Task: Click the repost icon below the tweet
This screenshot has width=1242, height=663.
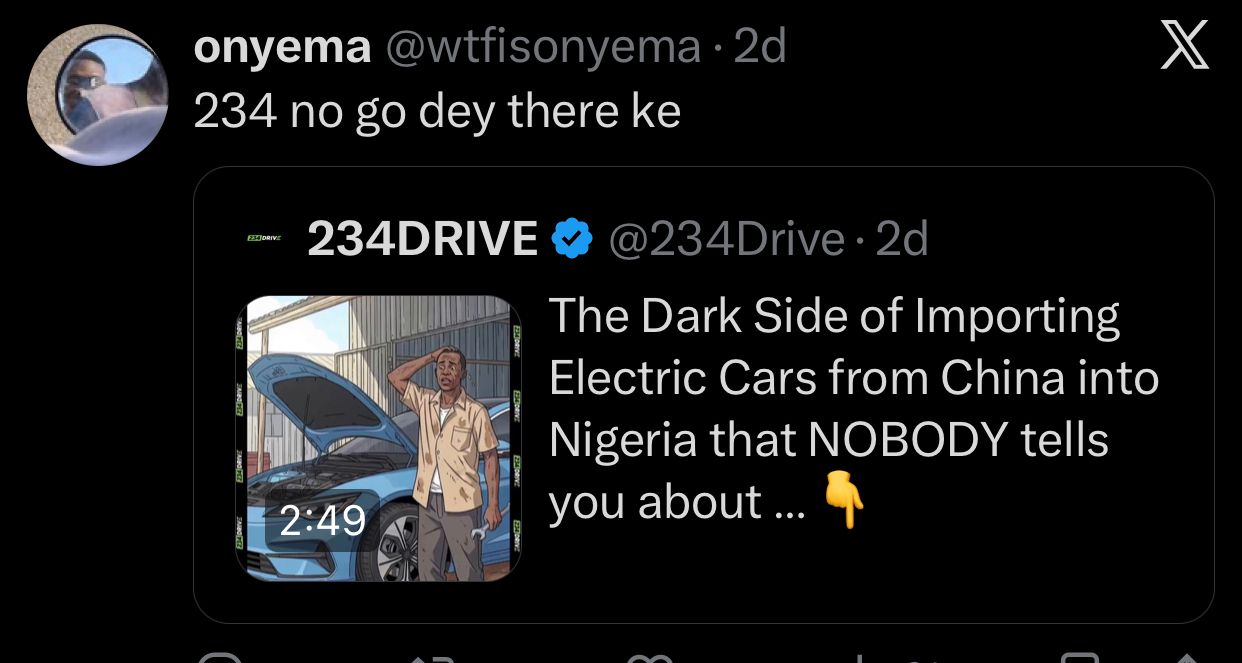Action: pyautogui.click(x=433, y=659)
